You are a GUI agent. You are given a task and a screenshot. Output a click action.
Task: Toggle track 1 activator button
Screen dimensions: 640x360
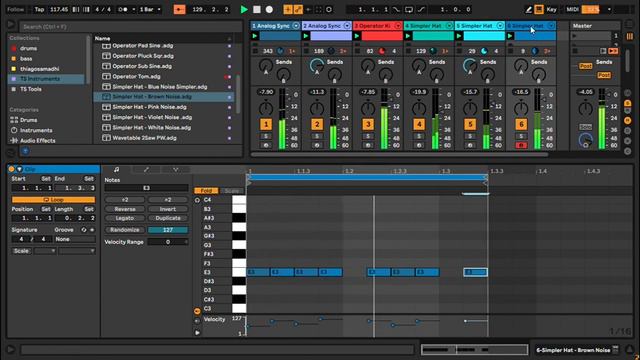266,124
